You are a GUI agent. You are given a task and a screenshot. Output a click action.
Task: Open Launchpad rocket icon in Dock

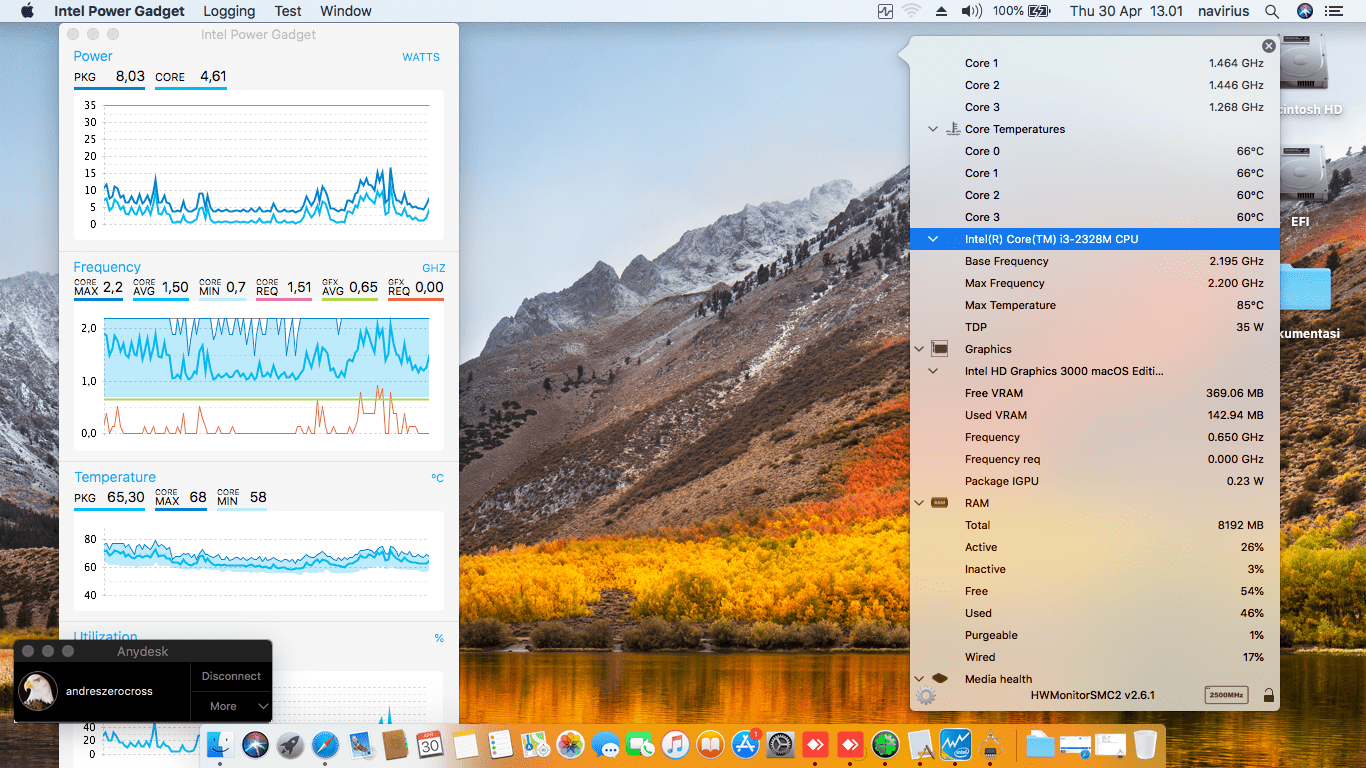(x=290, y=744)
